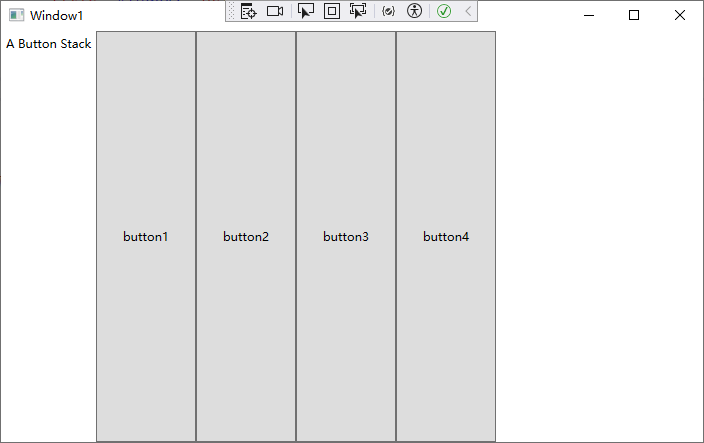
Task: Click button2
Action: coord(246,237)
